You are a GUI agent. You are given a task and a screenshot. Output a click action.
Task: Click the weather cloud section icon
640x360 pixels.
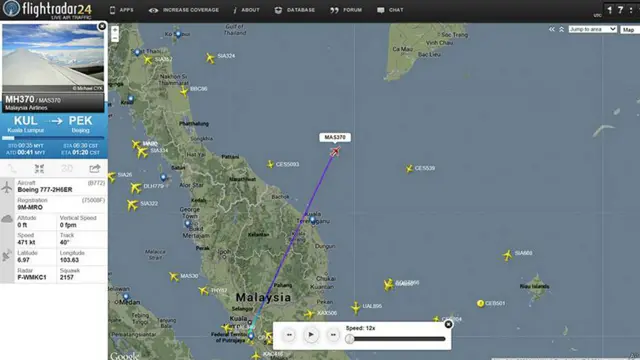(x=7, y=219)
